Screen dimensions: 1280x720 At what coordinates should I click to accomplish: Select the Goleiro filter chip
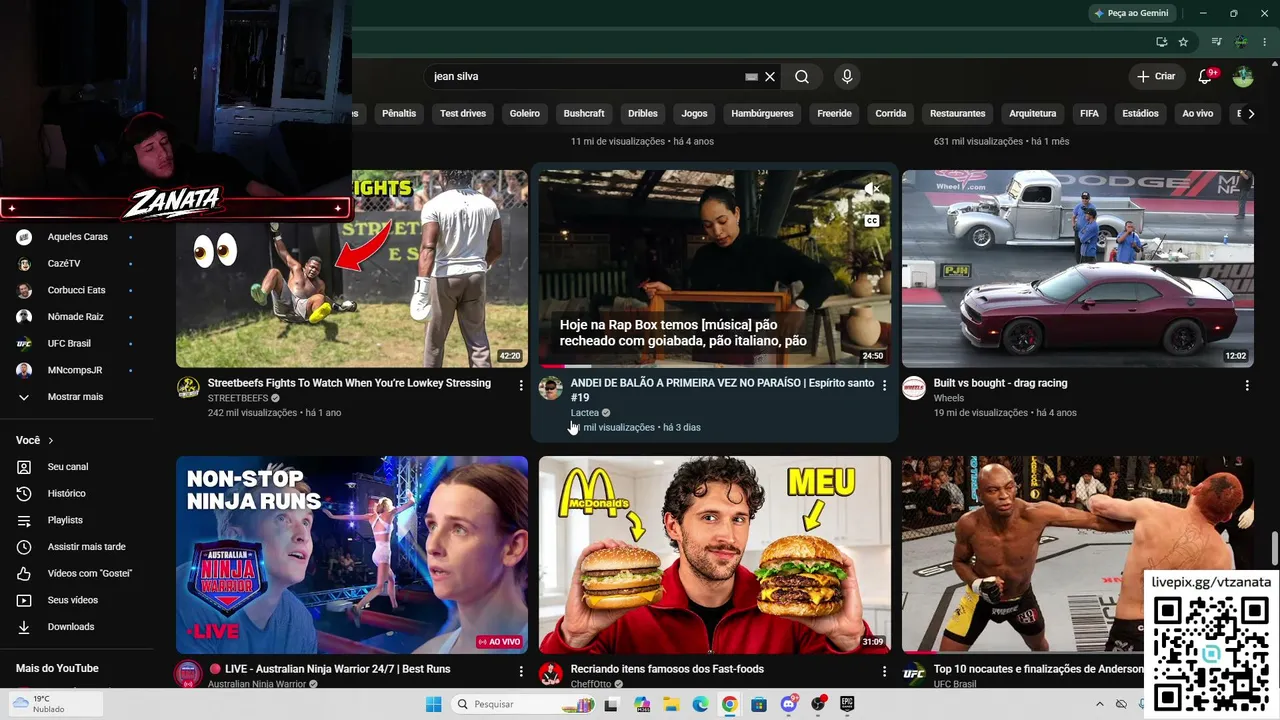pyautogui.click(x=525, y=114)
